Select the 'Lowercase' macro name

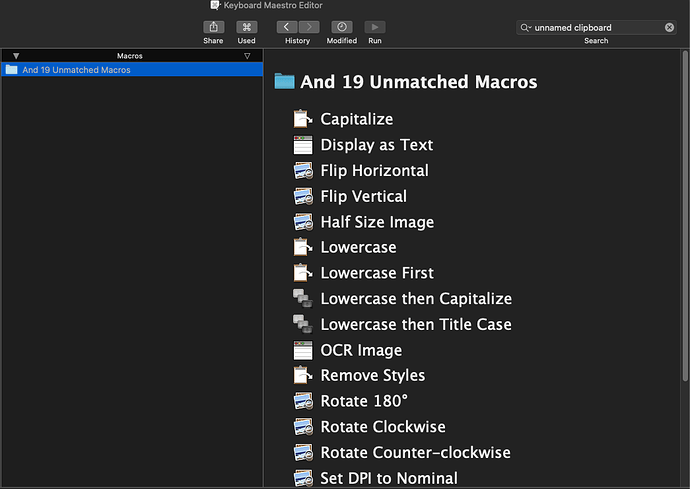[358, 247]
